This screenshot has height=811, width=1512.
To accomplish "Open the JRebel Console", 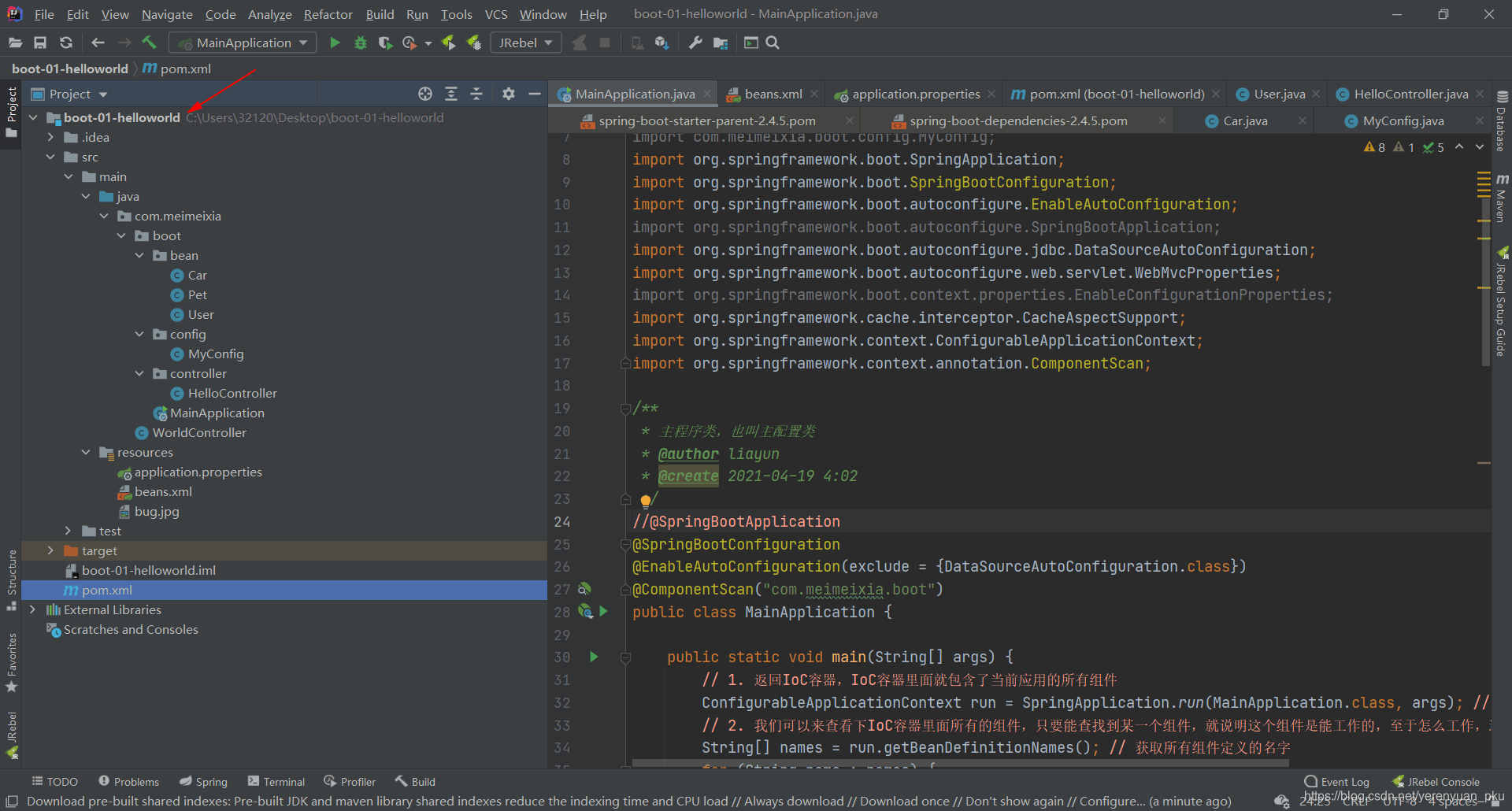I will point(1436,781).
